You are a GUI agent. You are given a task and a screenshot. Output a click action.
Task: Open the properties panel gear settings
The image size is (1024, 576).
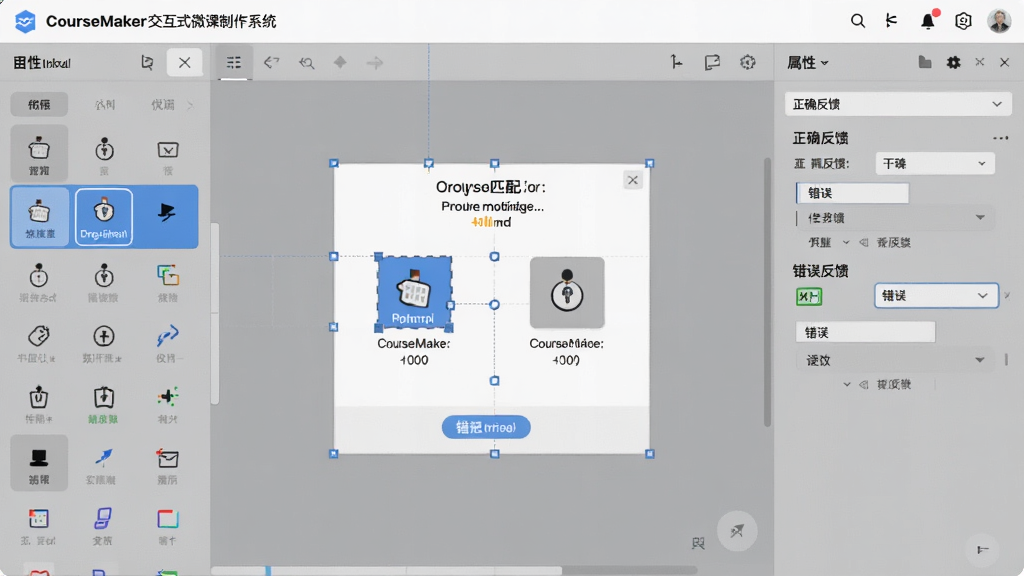click(x=953, y=62)
